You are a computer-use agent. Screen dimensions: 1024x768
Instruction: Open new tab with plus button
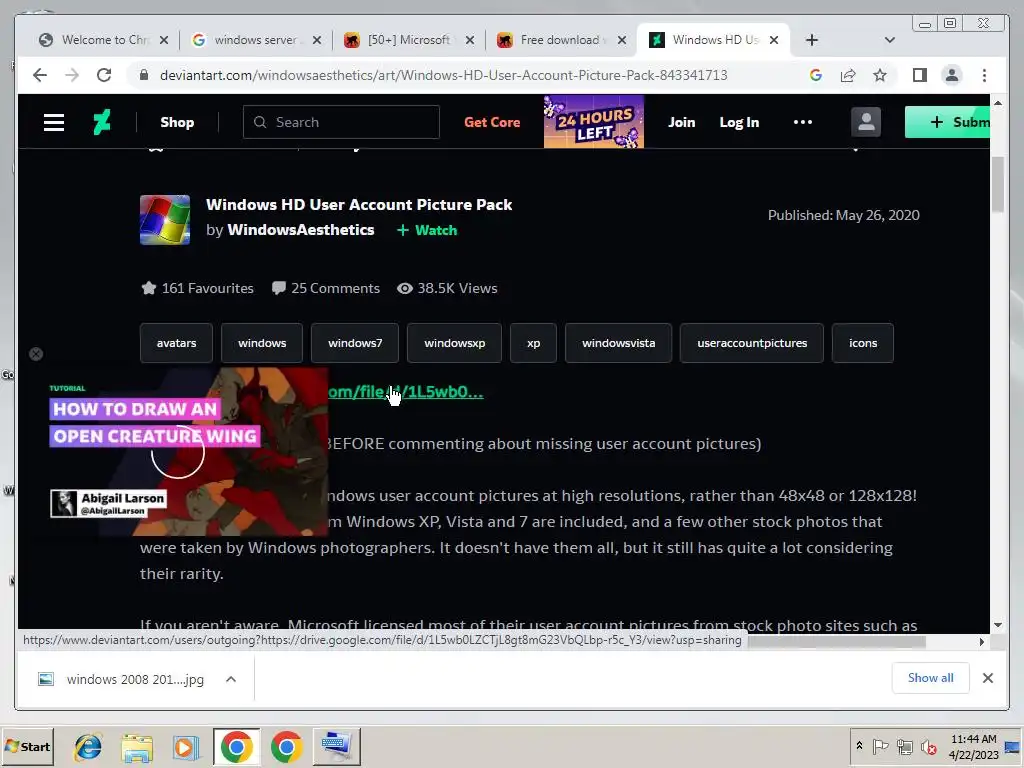coord(812,40)
